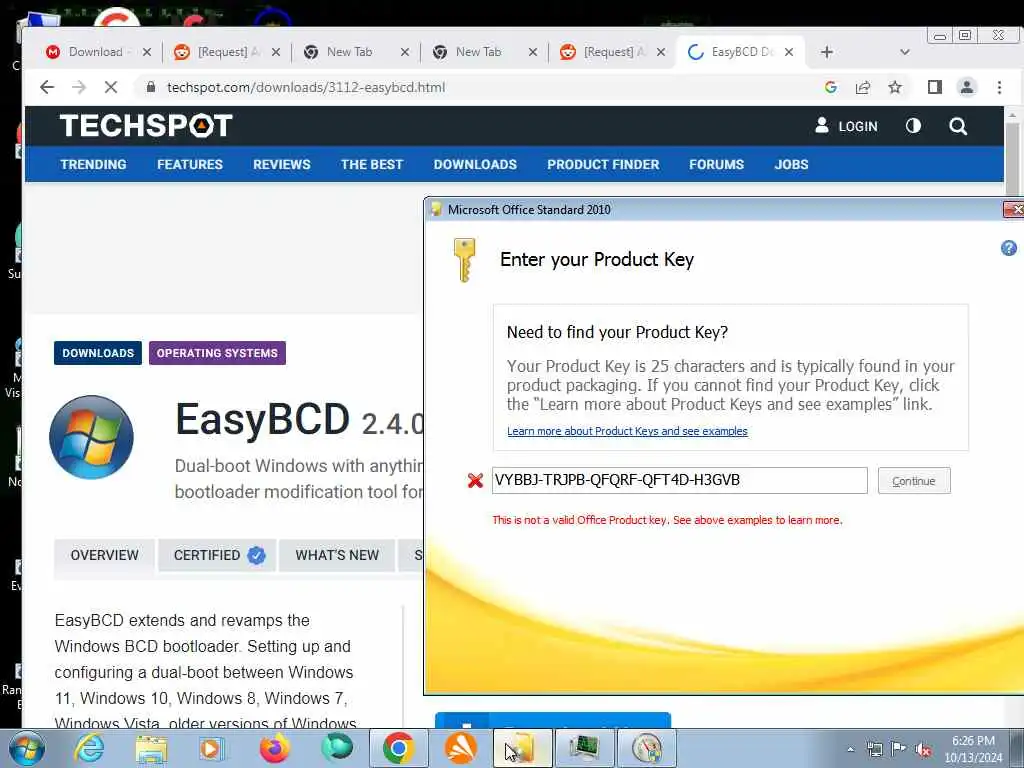Open Firefox from the taskbar
The height and width of the screenshot is (768, 1024).
click(x=274, y=748)
